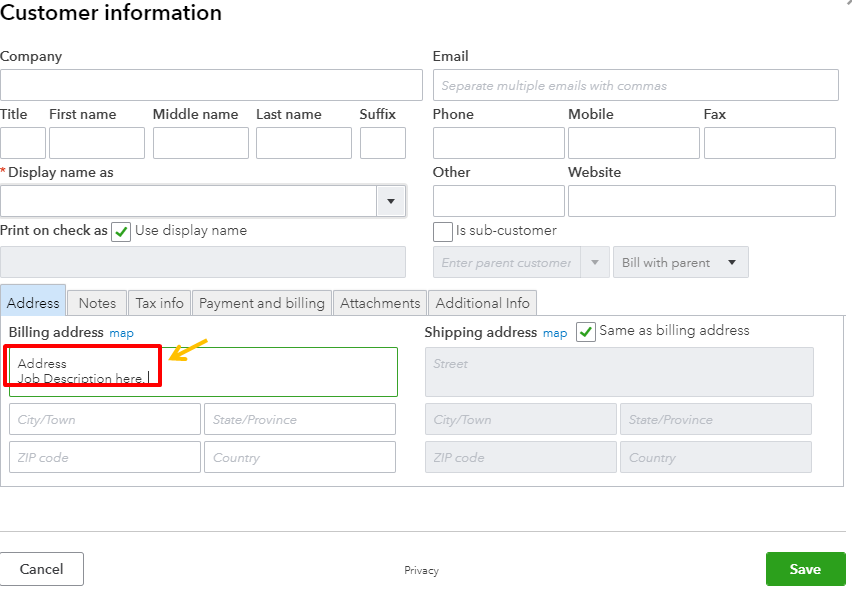Screen dimensions: 852x589
Task: Open the Additional Info tab
Action: click(482, 303)
